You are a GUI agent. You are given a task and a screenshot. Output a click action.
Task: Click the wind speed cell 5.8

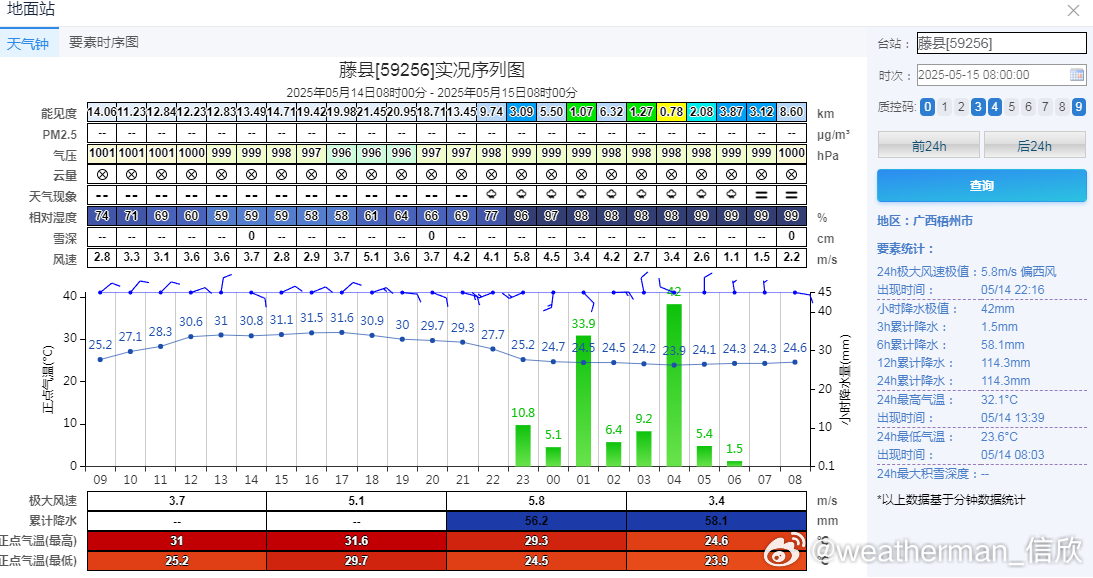[x=521, y=257]
